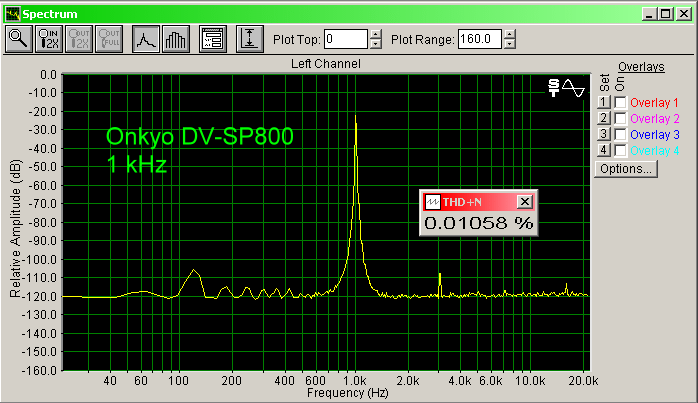Viewport: 698px width, 403px height.
Task: Enable the Overlay 2 checkbox
Action: tap(621, 118)
